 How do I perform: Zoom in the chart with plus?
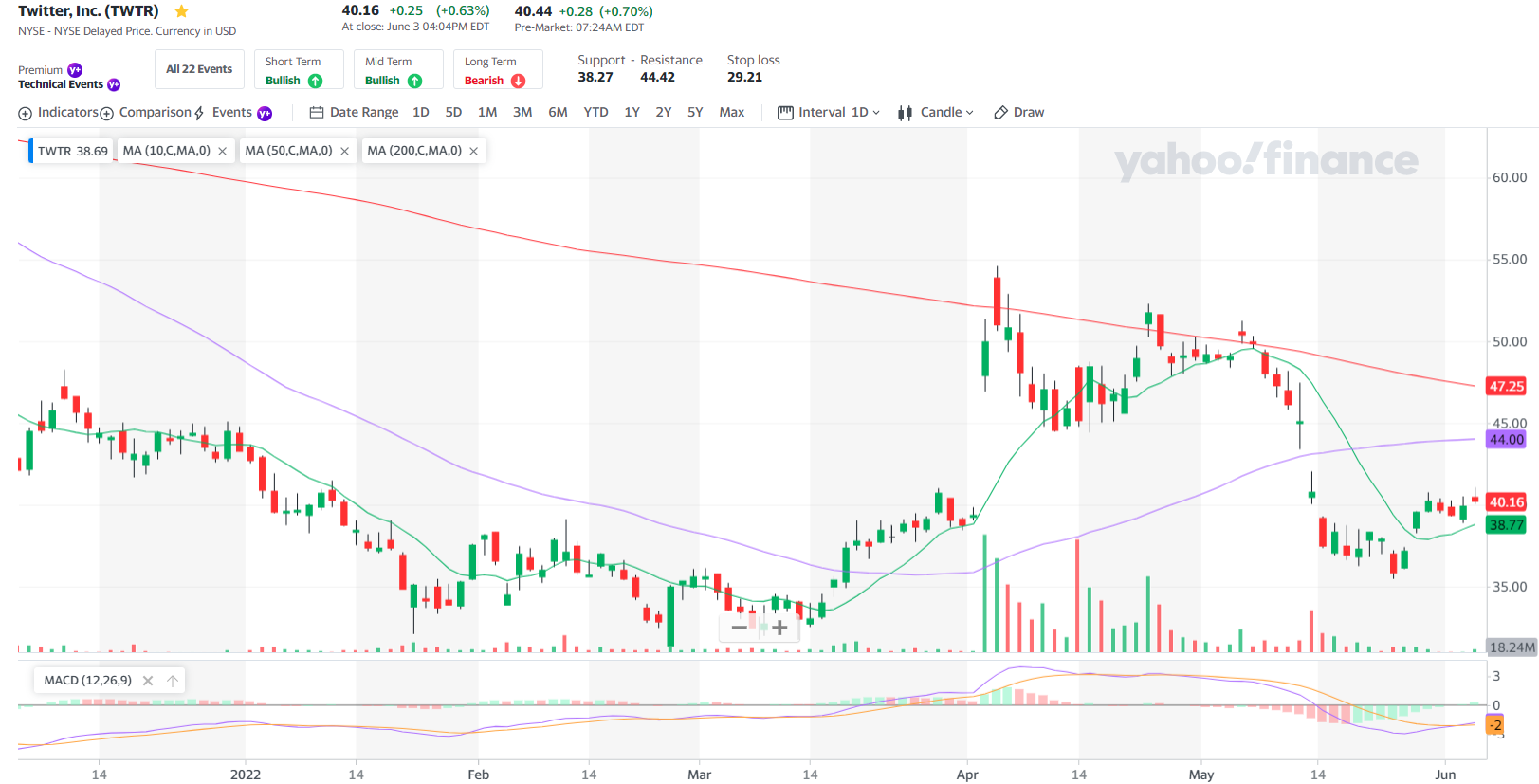click(779, 628)
